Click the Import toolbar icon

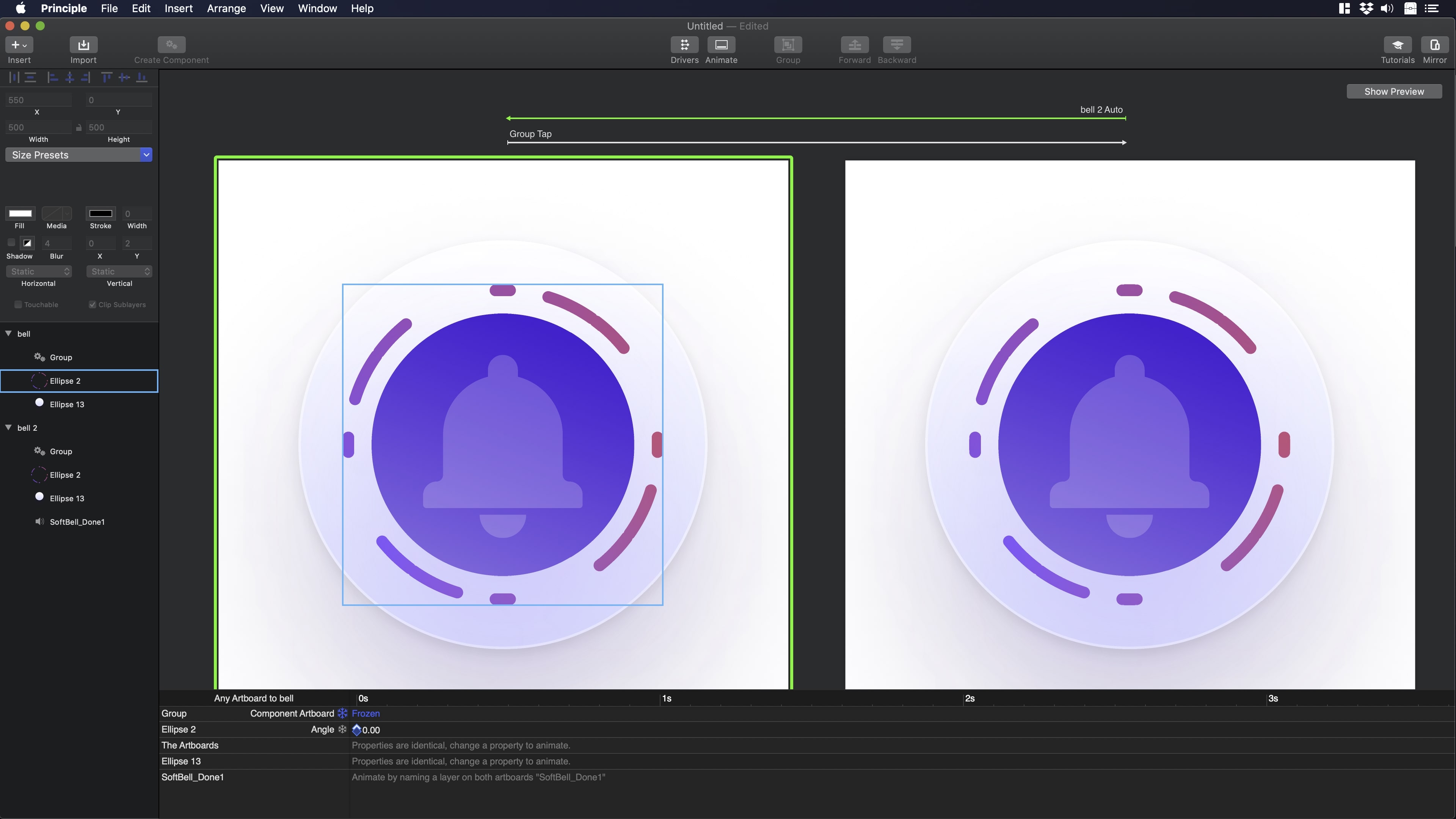coord(83,45)
